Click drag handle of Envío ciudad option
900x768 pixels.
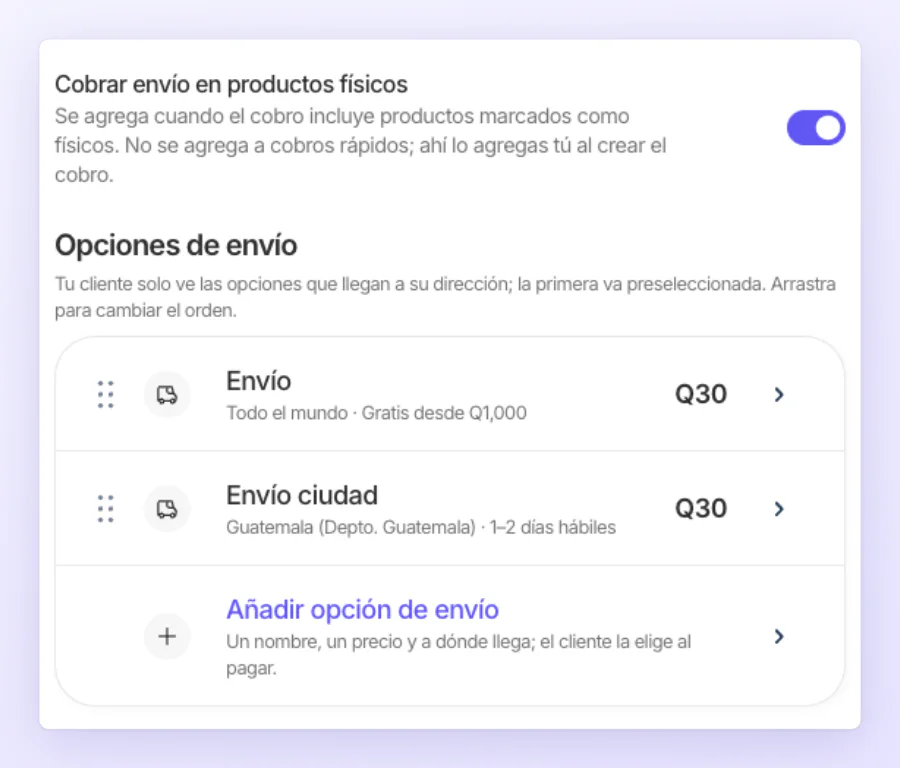pyautogui.click(x=106, y=509)
